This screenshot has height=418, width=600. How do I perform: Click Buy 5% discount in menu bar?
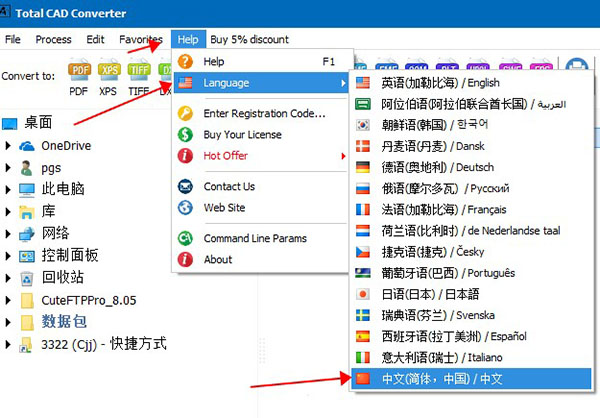249,39
